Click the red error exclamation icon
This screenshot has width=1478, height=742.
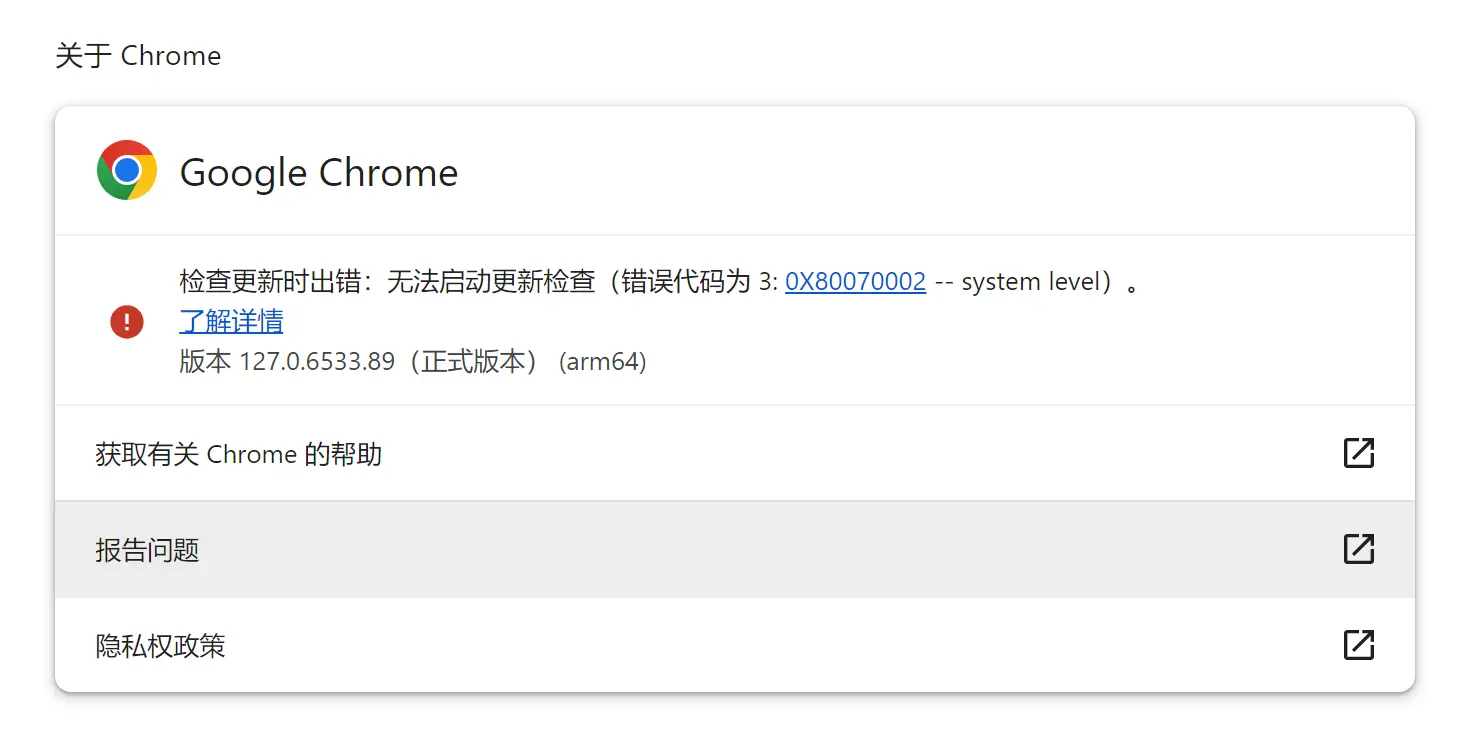127,322
